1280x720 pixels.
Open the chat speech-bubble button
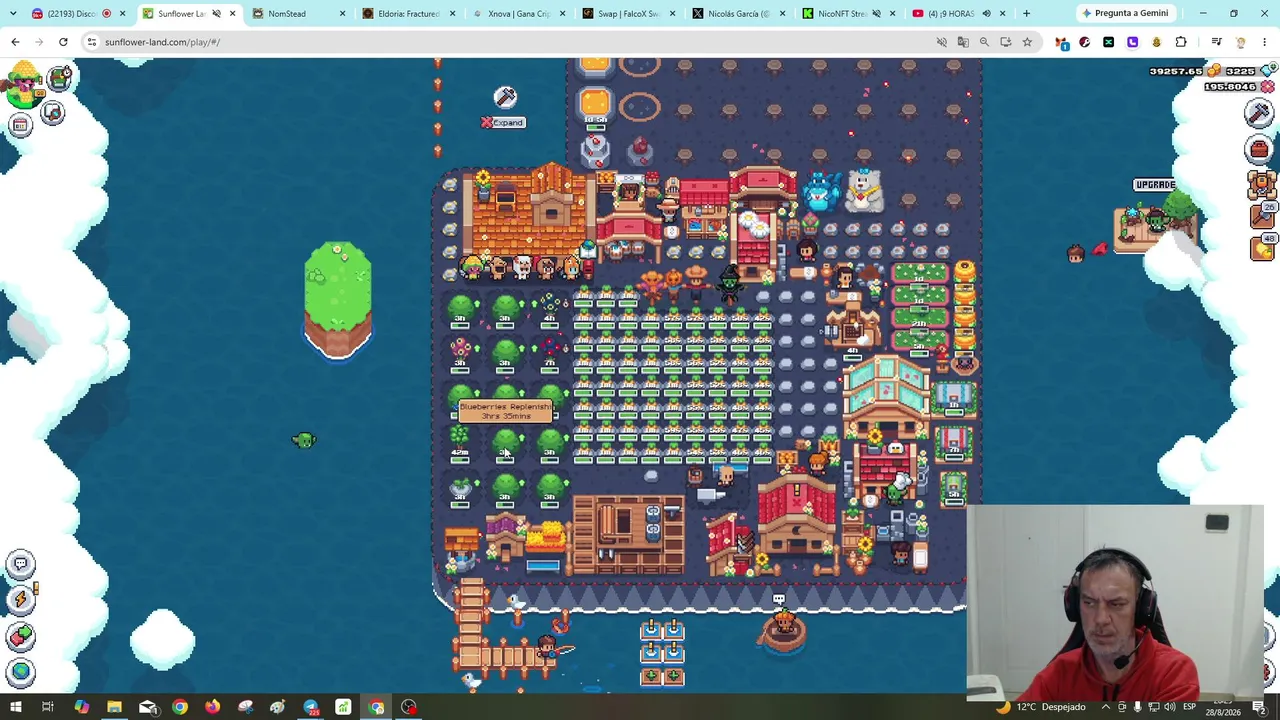(x=20, y=564)
